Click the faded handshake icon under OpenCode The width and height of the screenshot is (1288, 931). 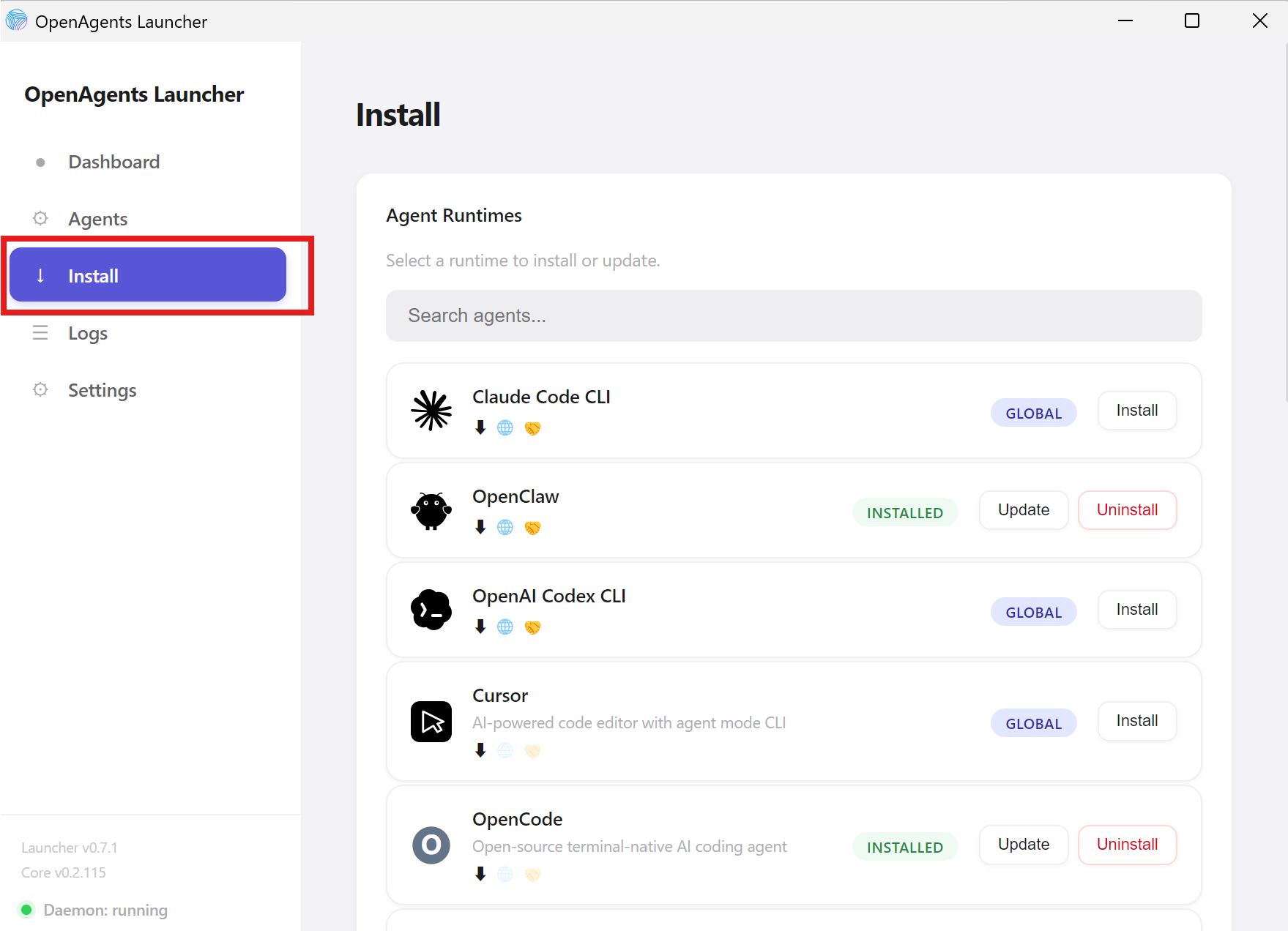[532, 875]
